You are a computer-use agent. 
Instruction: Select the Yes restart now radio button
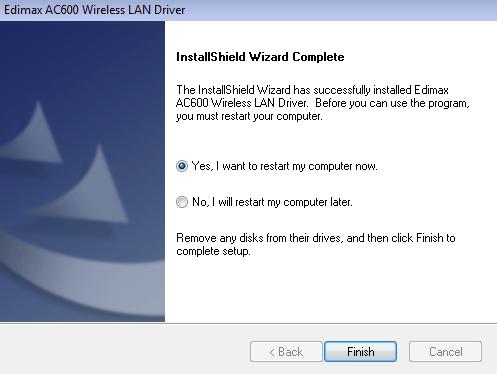pyautogui.click(x=182, y=166)
